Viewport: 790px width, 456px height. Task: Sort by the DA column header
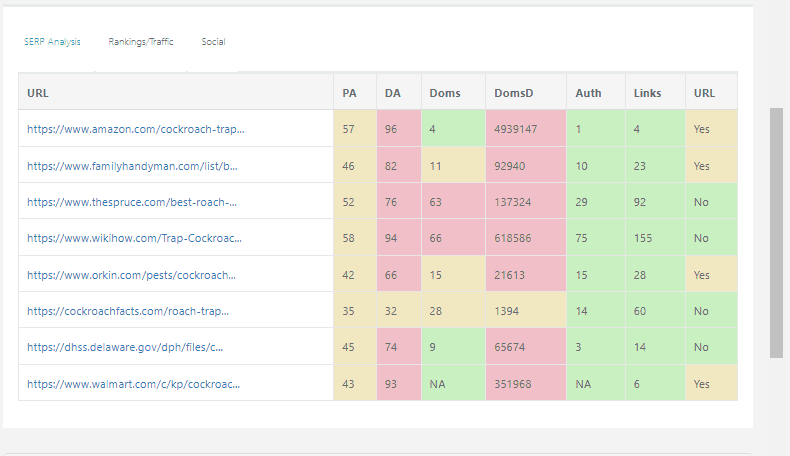[x=393, y=93]
